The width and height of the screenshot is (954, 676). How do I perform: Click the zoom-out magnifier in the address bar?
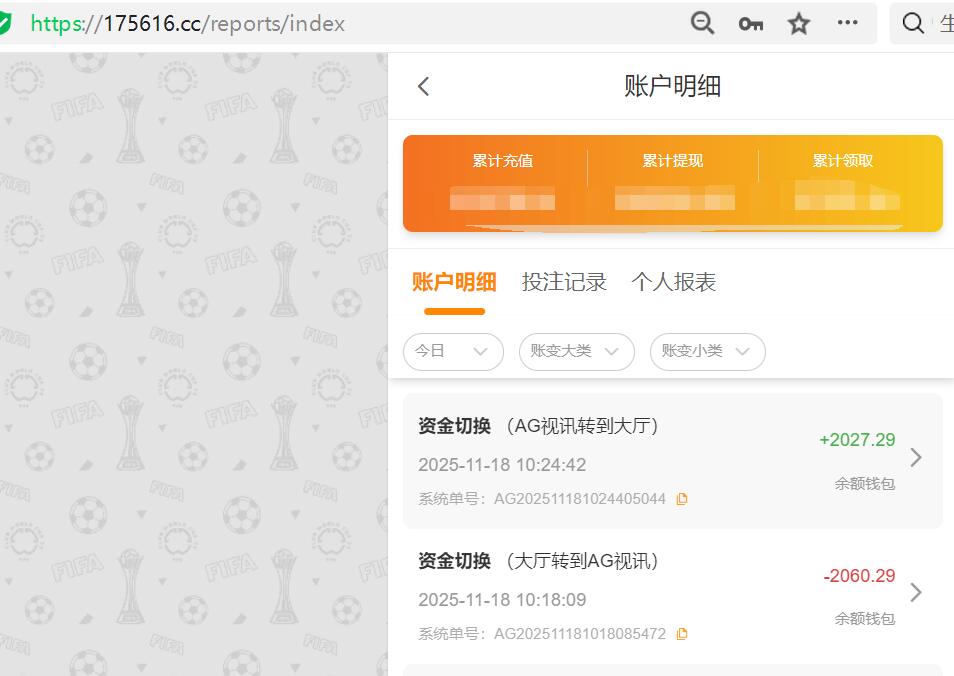click(x=702, y=22)
